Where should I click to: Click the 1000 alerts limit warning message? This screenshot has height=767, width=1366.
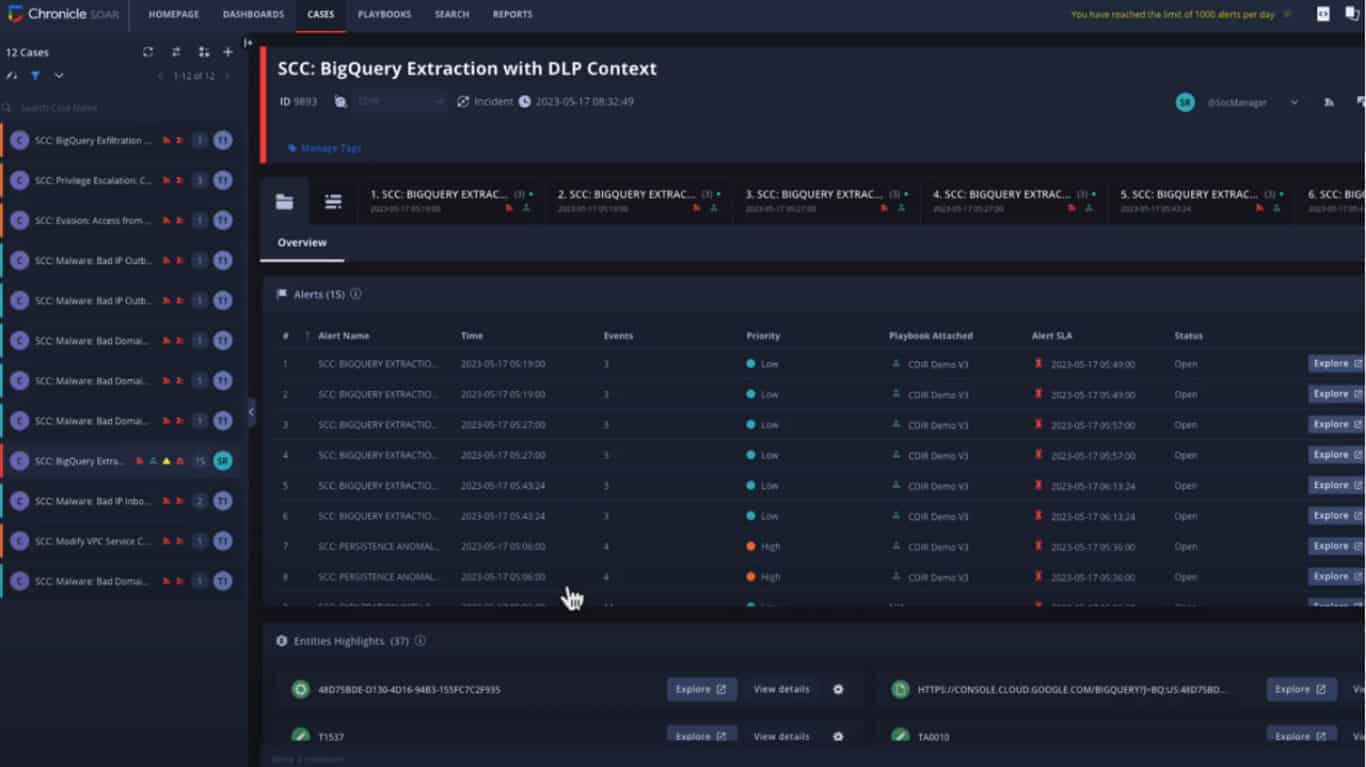(1173, 15)
